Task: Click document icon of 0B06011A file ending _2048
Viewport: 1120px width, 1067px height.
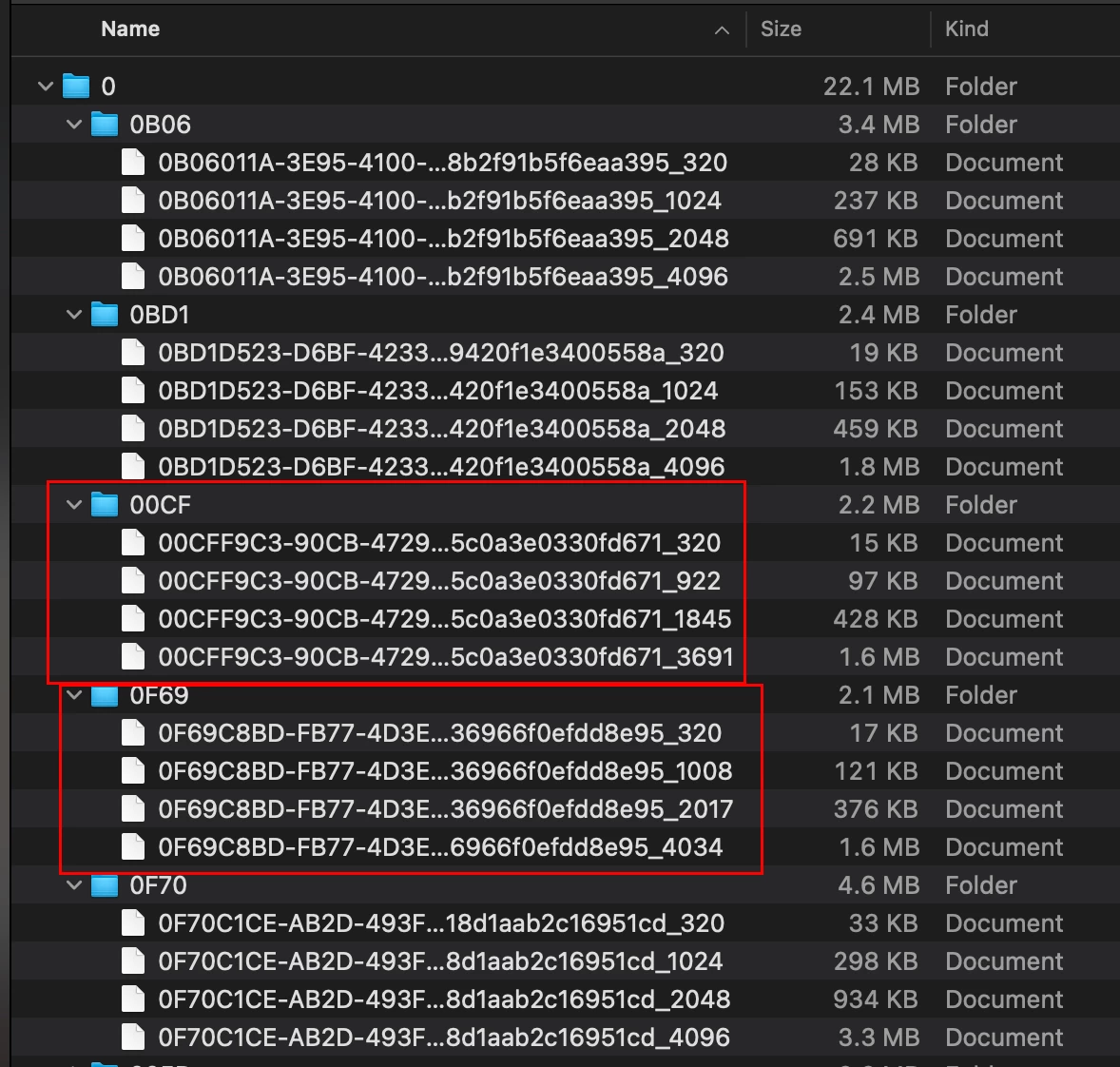Action: pos(133,238)
